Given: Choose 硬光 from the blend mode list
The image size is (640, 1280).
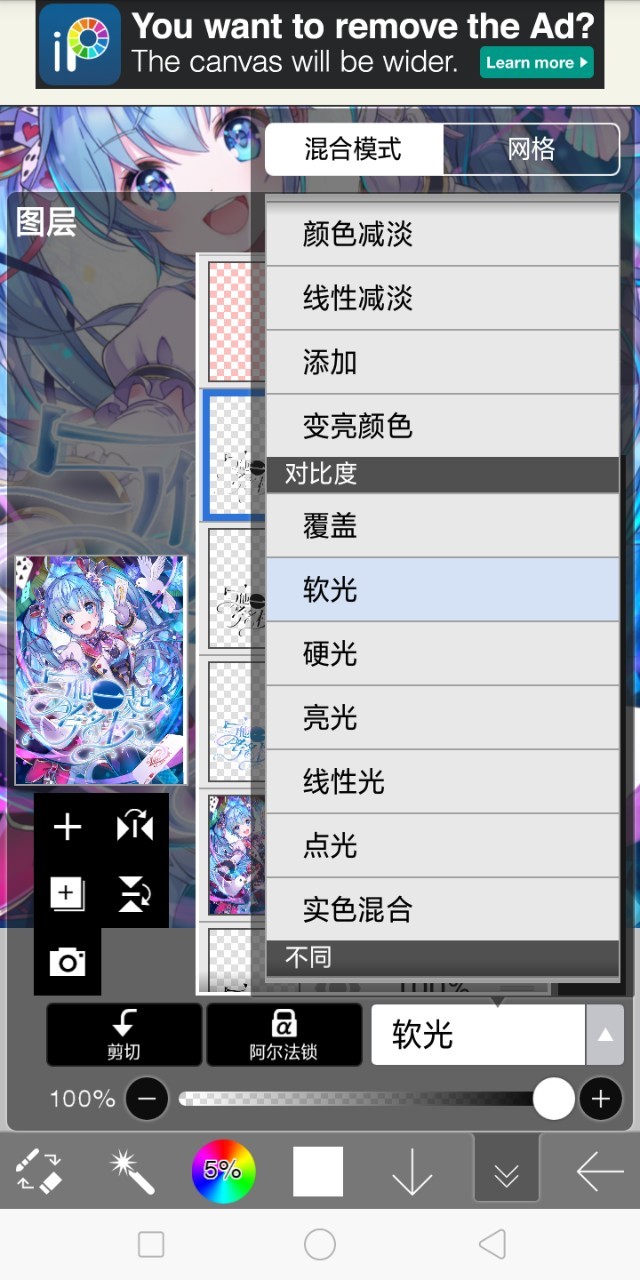Looking at the screenshot, I should pyautogui.click(x=442, y=654).
